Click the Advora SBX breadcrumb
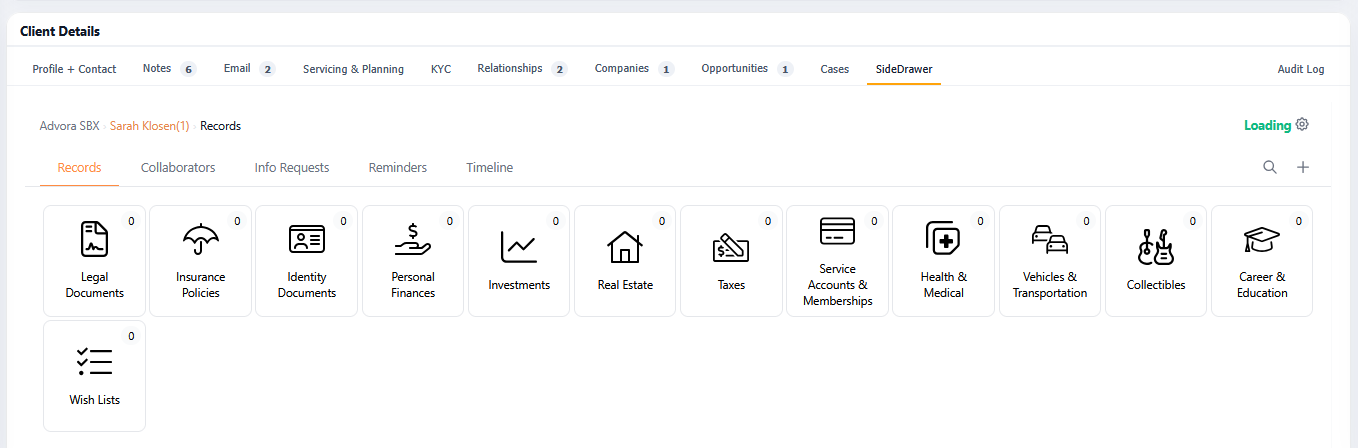The width and height of the screenshot is (1358, 448). [70, 126]
